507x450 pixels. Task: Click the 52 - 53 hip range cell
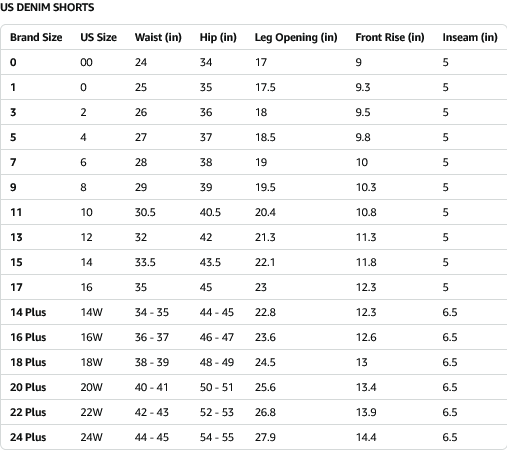point(217,412)
